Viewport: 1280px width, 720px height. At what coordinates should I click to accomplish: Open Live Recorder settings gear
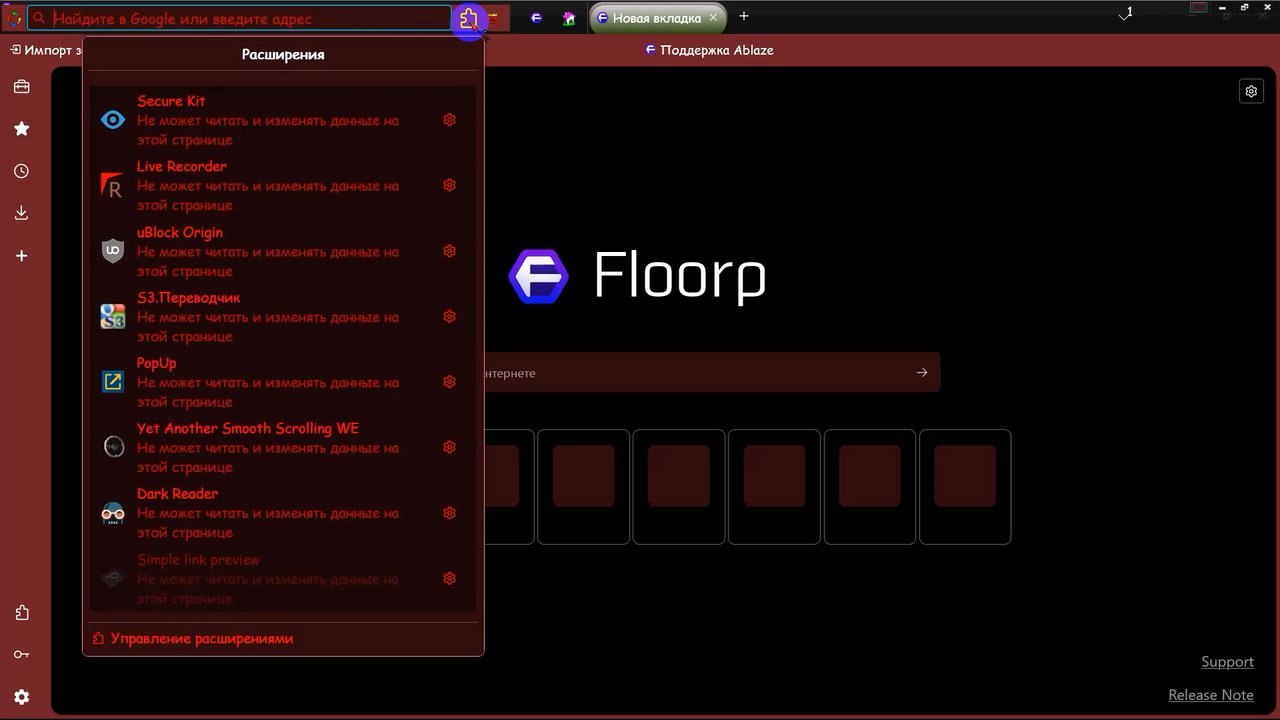[450, 185]
